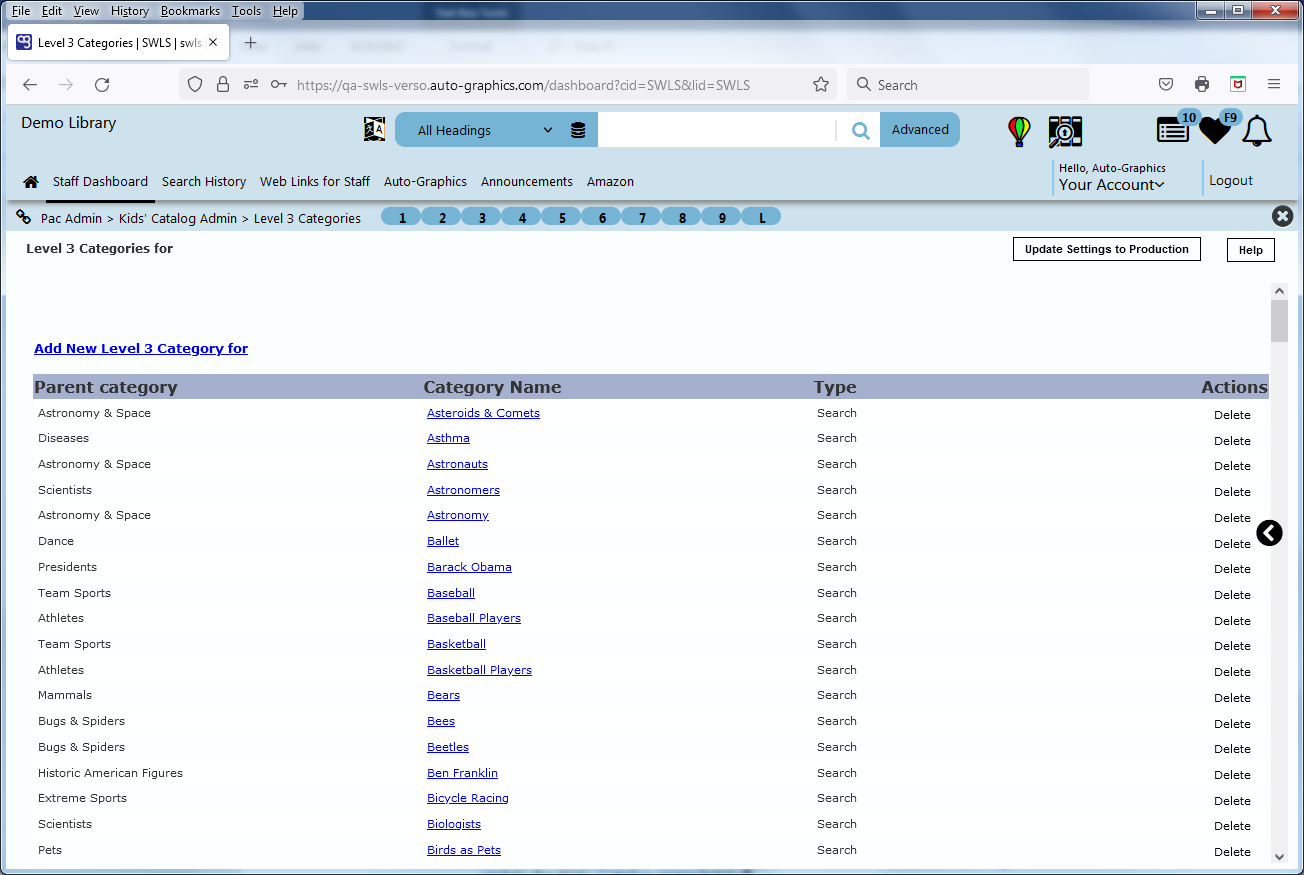1304x875 pixels.
Task: Bookmark this page with star icon
Action: coord(821,85)
